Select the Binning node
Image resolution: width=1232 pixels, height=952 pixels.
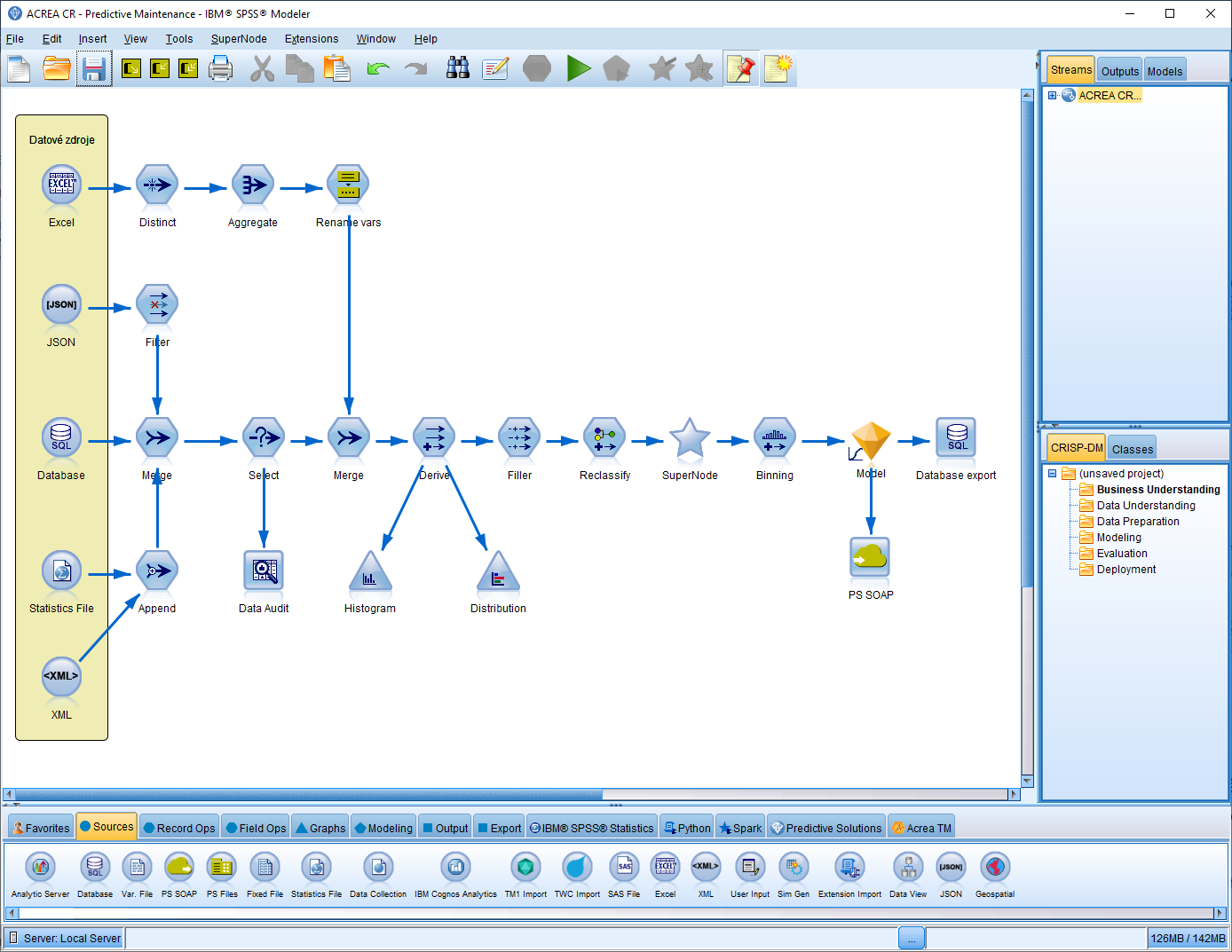[775, 438]
